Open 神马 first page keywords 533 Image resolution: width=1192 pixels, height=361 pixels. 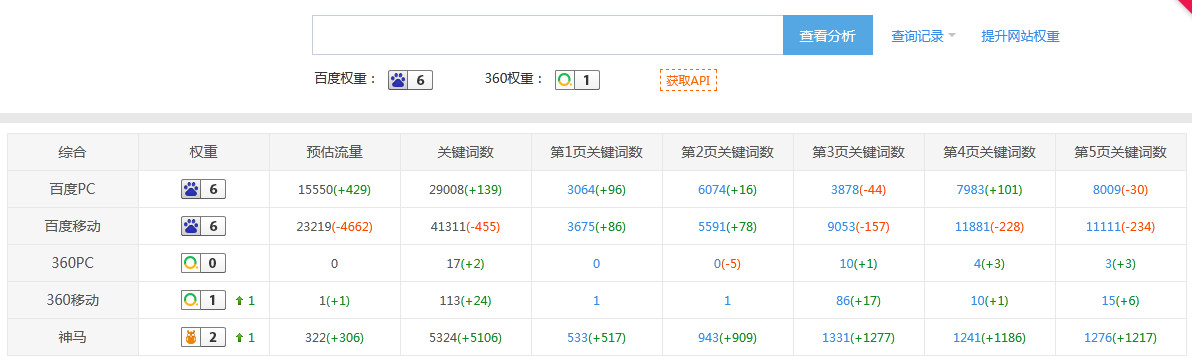[x=578, y=337]
